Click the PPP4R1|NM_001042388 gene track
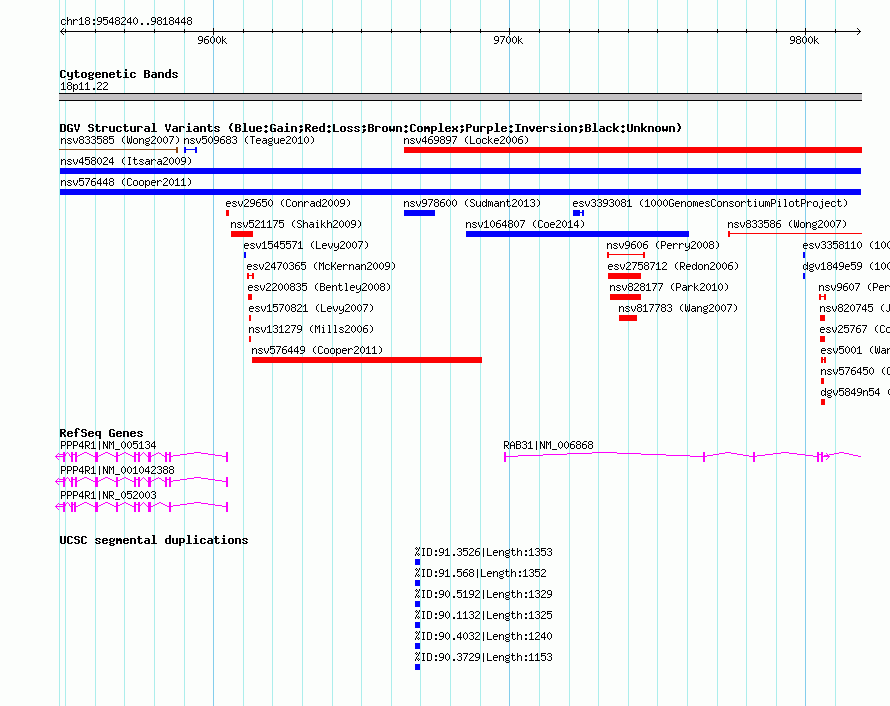This screenshot has width=890, height=706. point(142,481)
